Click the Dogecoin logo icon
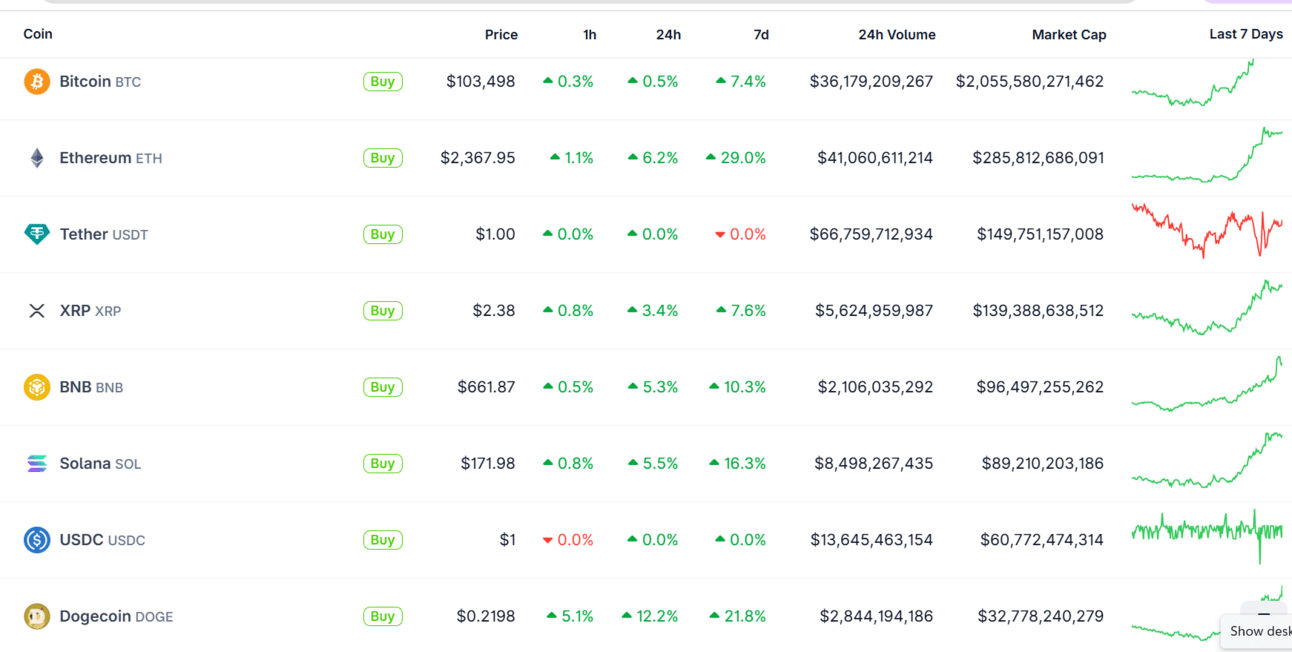 [37, 617]
